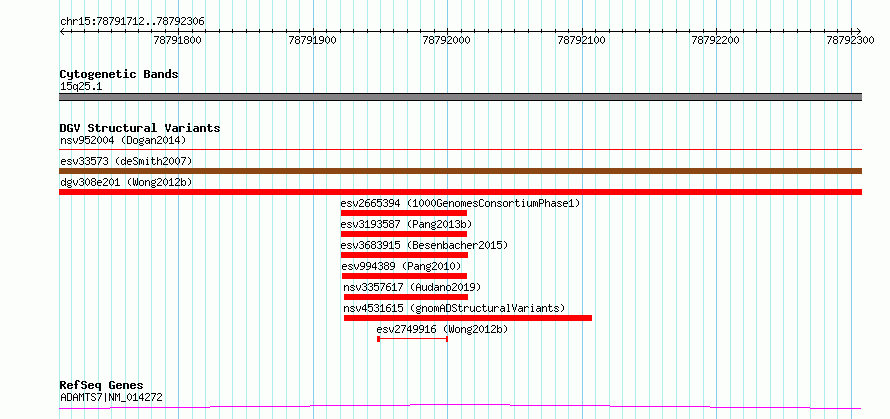
Task: Click the left arrowhead of the ruler
Action: pos(62,31)
